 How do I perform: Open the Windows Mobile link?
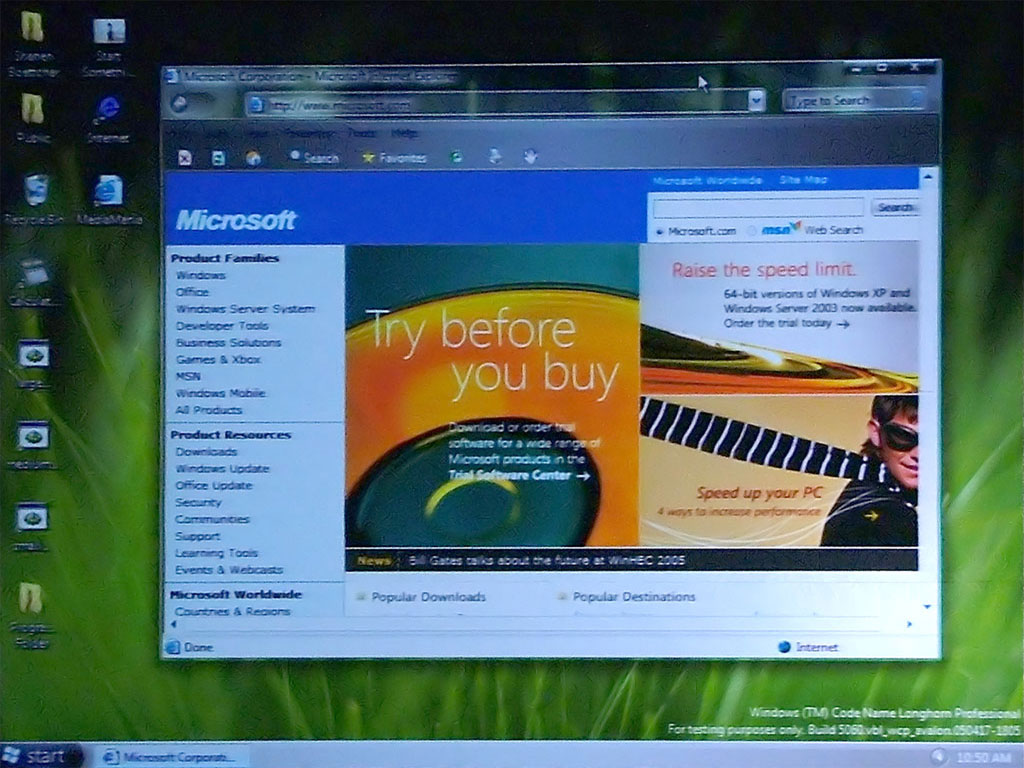(220, 393)
